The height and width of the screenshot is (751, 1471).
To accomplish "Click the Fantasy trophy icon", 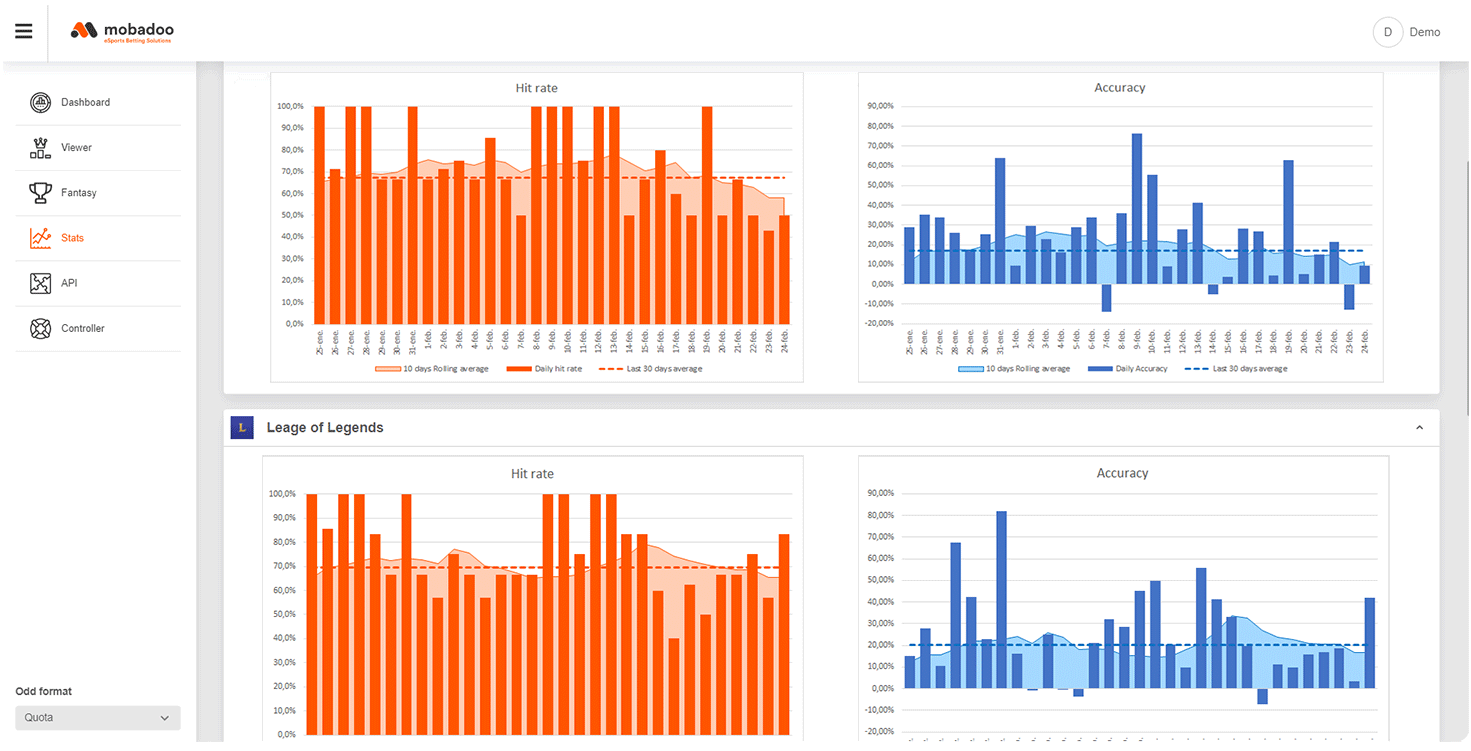I will (40, 193).
